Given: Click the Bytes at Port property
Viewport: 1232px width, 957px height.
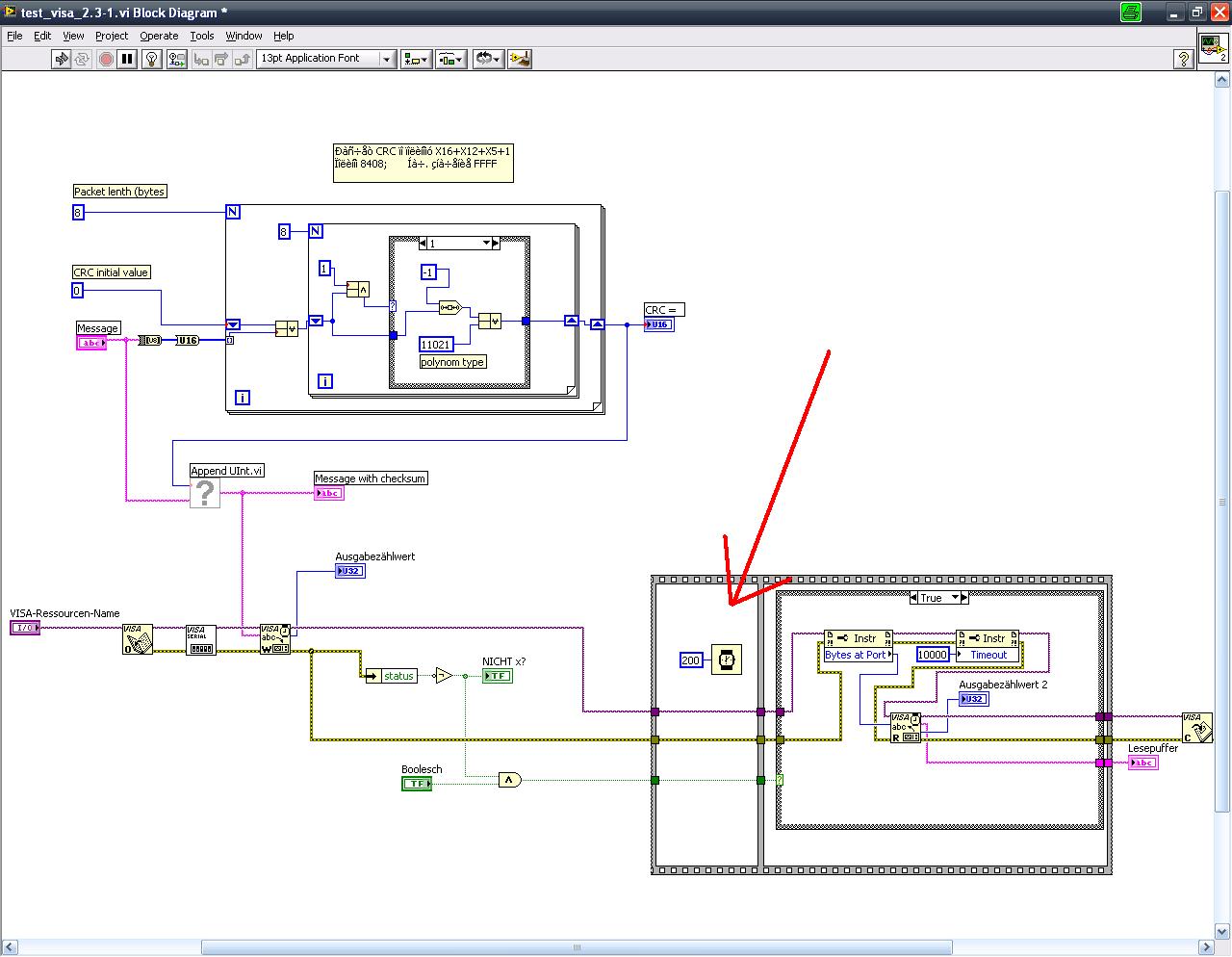Looking at the screenshot, I should click(856, 655).
